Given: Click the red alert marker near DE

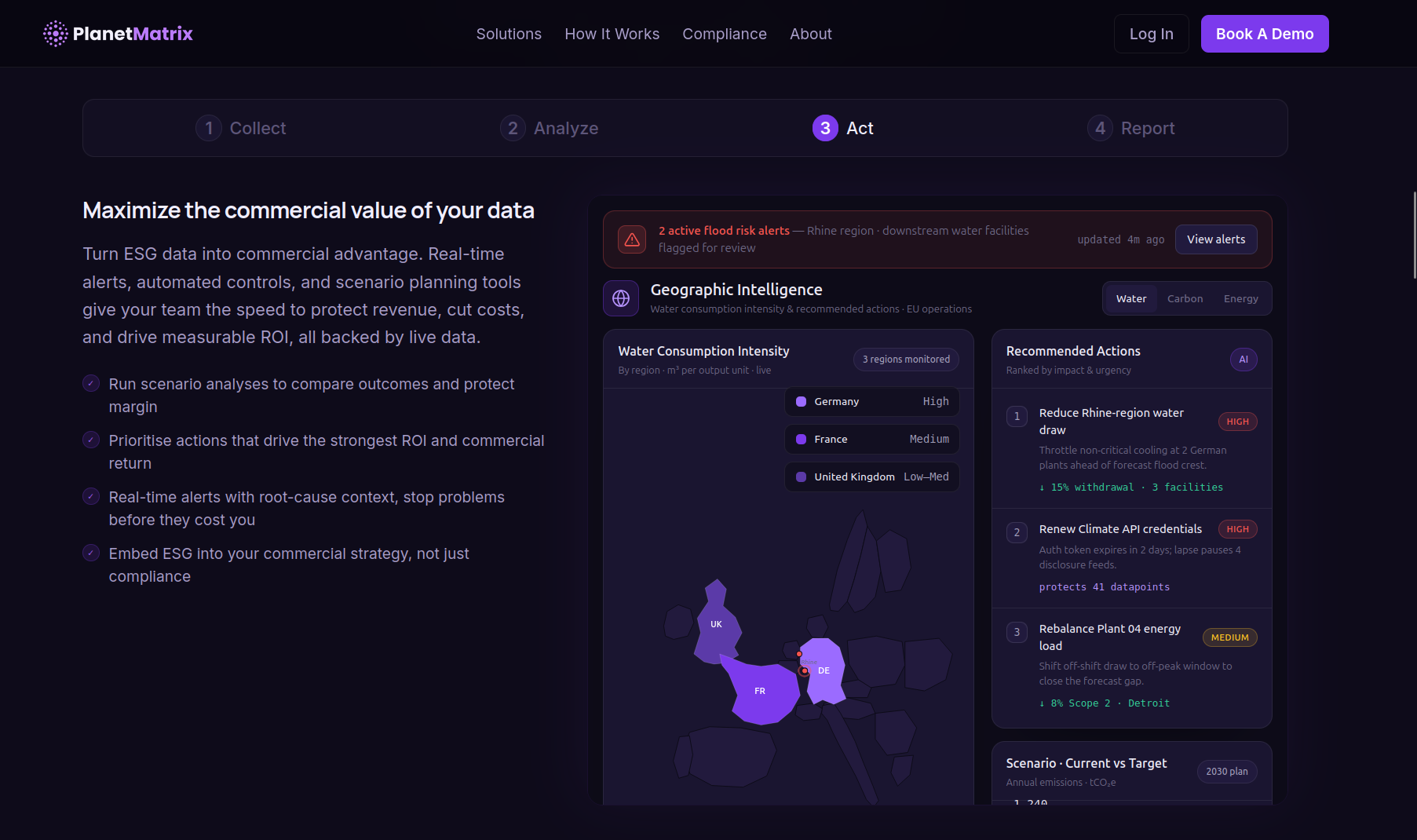Looking at the screenshot, I should (x=804, y=670).
